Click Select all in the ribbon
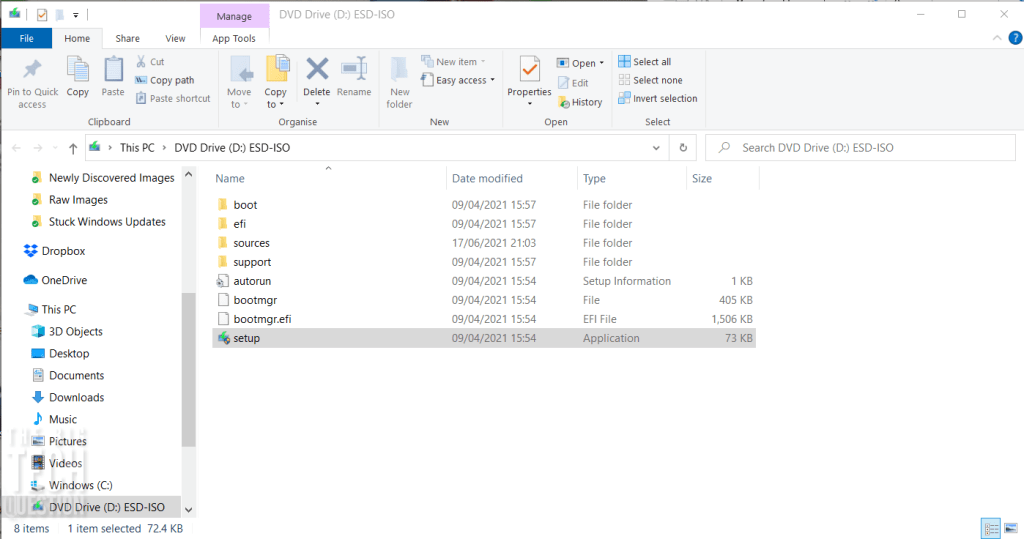The image size is (1024, 539). pos(645,61)
